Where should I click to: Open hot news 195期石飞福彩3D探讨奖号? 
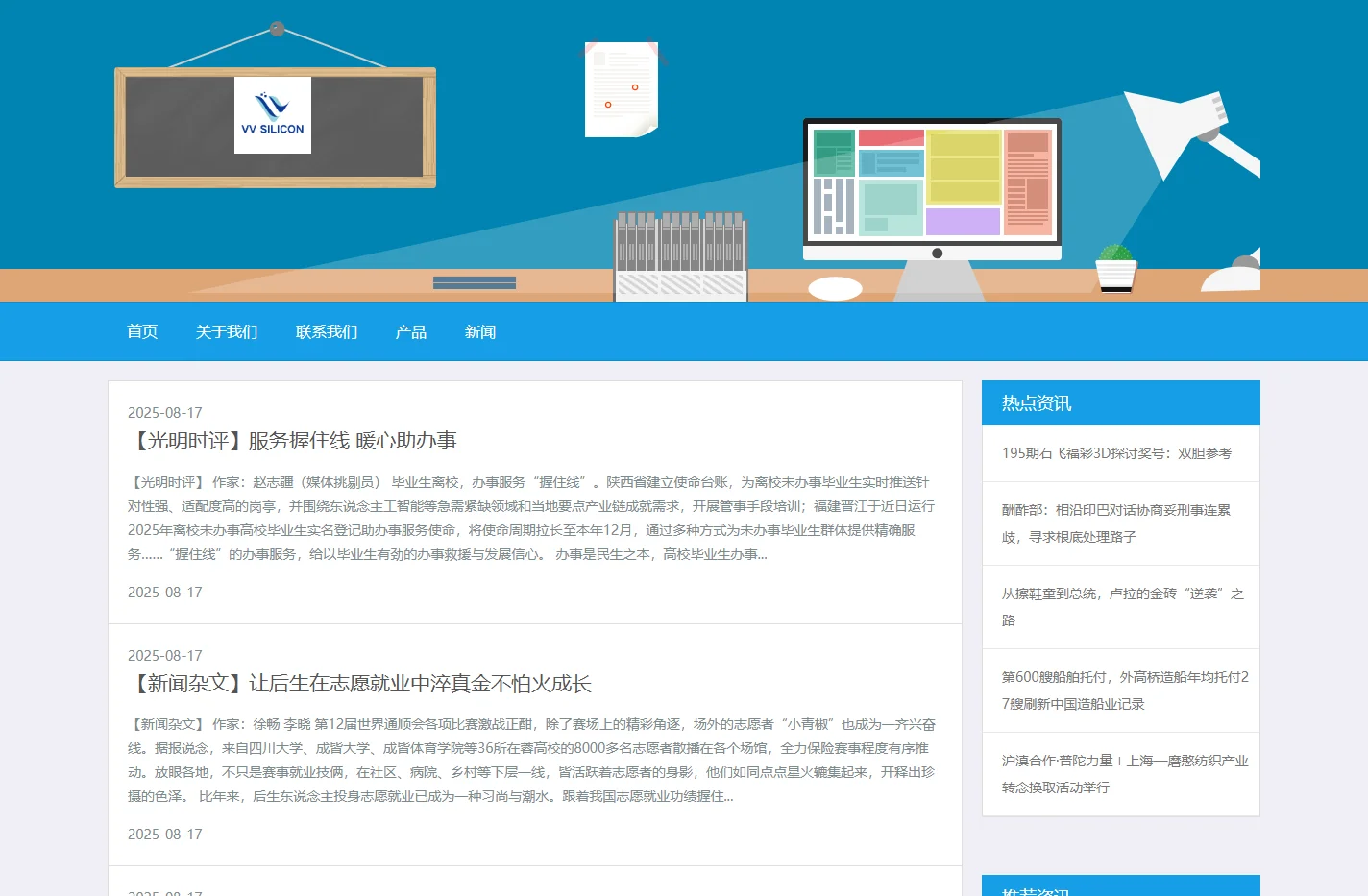pos(1116,453)
